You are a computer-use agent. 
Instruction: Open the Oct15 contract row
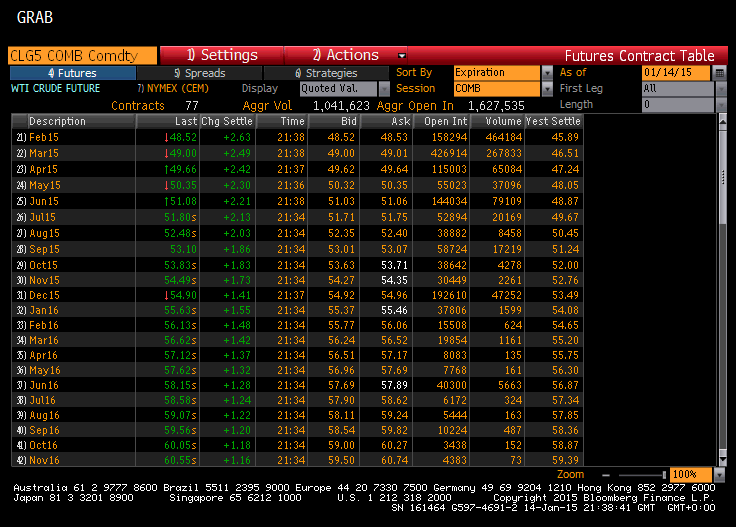point(297,265)
